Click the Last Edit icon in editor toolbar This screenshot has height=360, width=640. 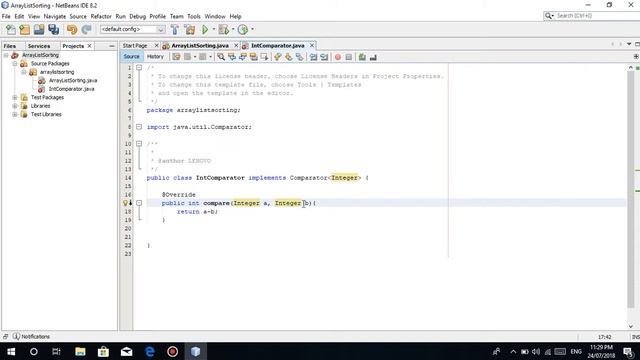click(x=176, y=57)
